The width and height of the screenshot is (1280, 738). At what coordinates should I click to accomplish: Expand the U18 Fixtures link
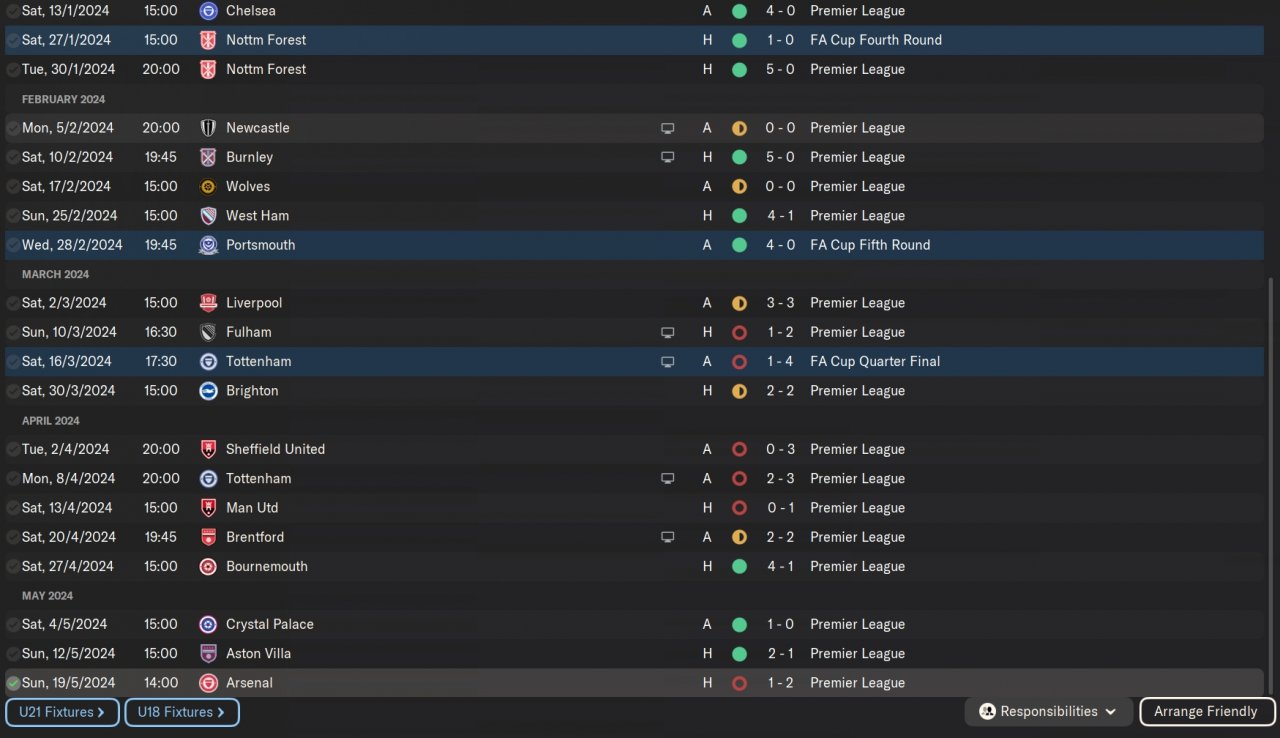tap(181, 712)
